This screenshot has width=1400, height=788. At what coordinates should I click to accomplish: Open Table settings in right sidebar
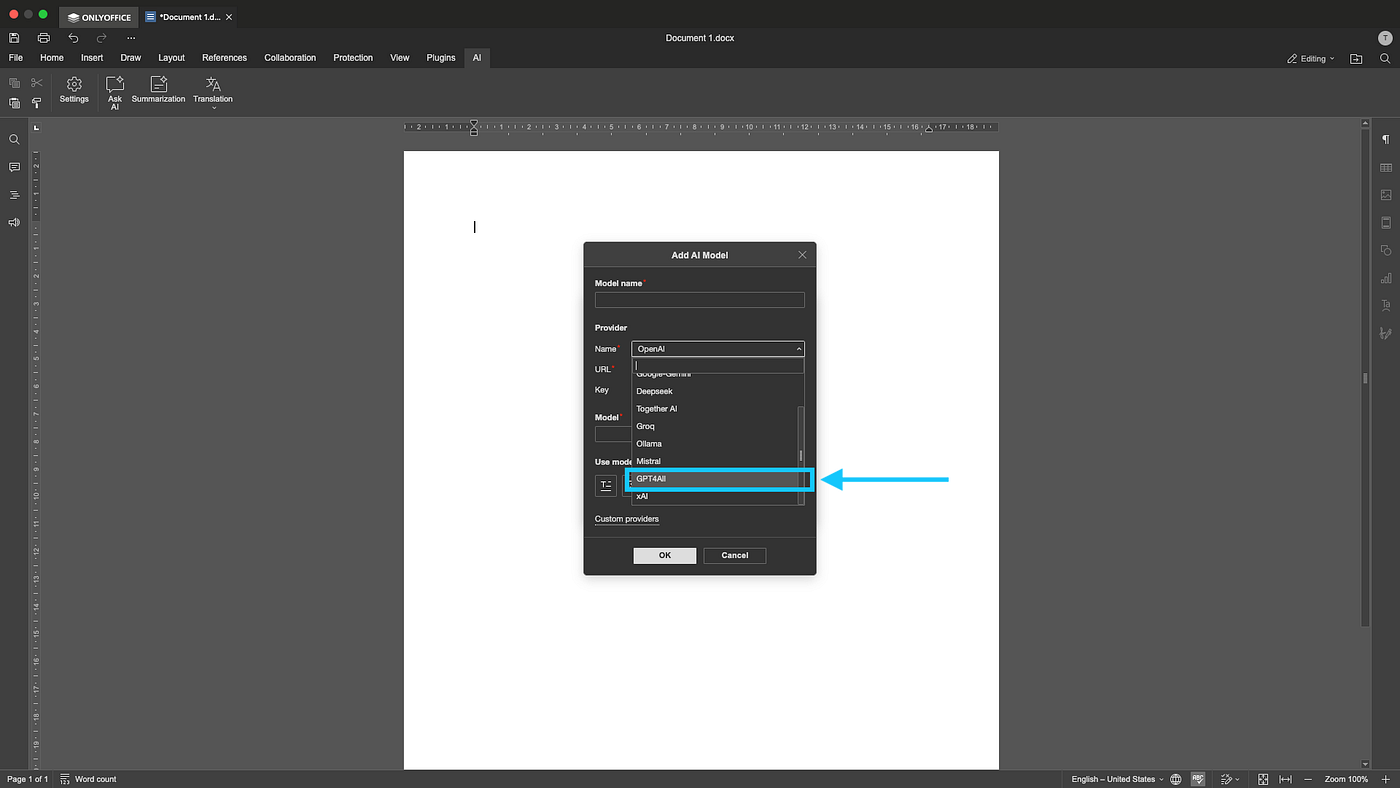(x=1386, y=167)
